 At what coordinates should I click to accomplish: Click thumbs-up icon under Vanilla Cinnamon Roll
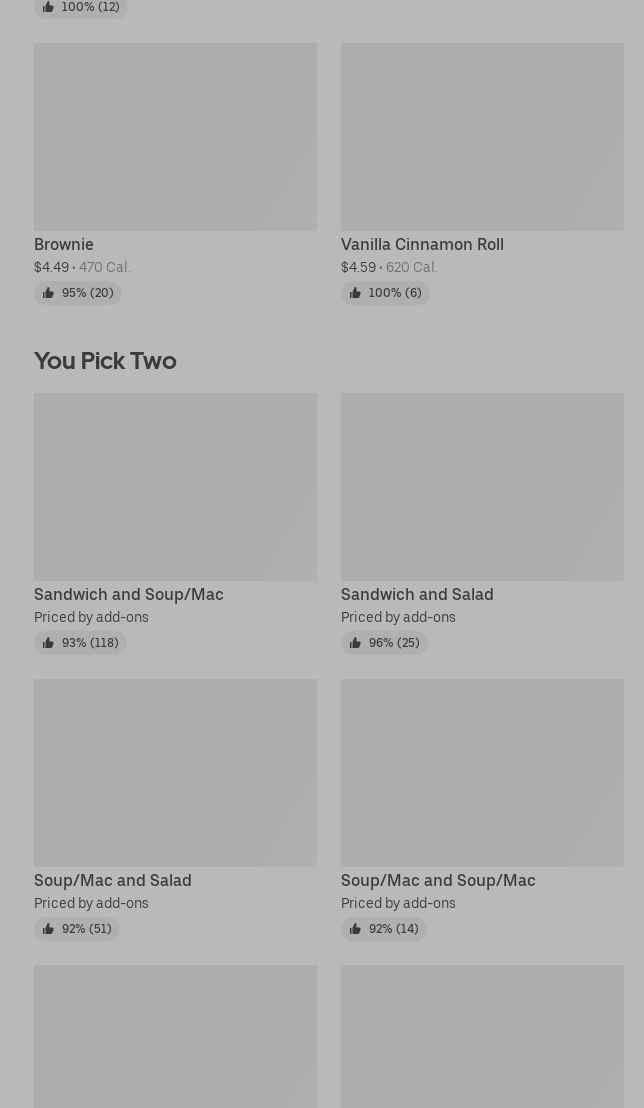[355, 293]
